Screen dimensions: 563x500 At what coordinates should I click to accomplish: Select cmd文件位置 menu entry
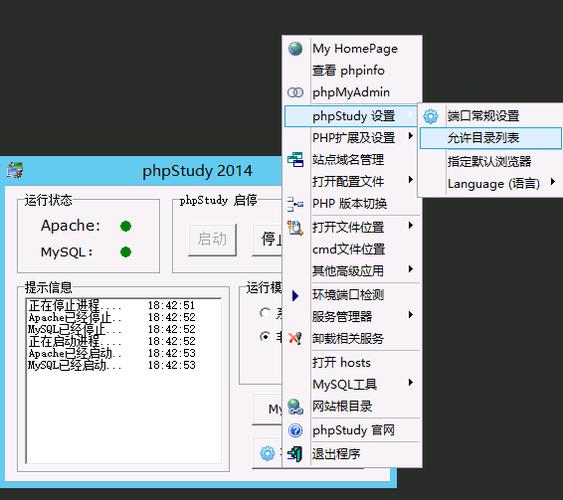352,249
